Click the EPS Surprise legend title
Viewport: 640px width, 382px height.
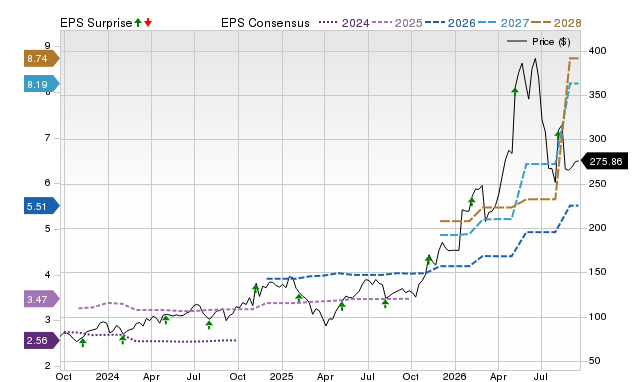(96, 23)
